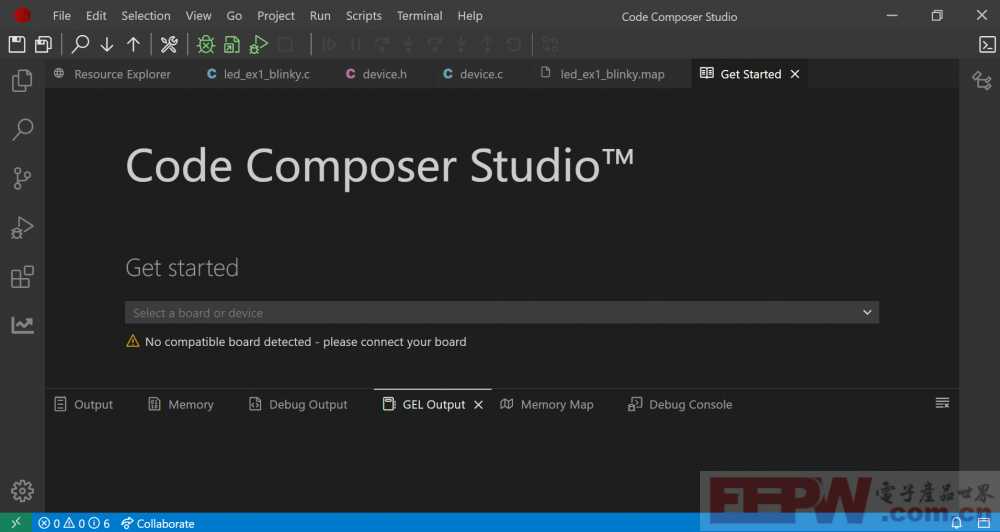
Task: Click the terminal icon at top right
Action: [987, 44]
